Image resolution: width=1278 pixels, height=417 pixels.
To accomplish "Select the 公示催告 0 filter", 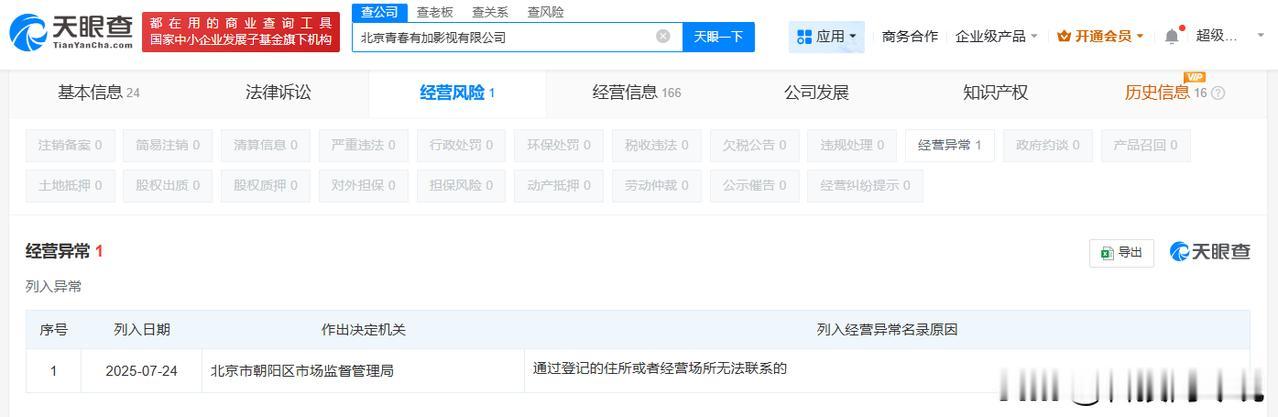I will coord(754,185).
